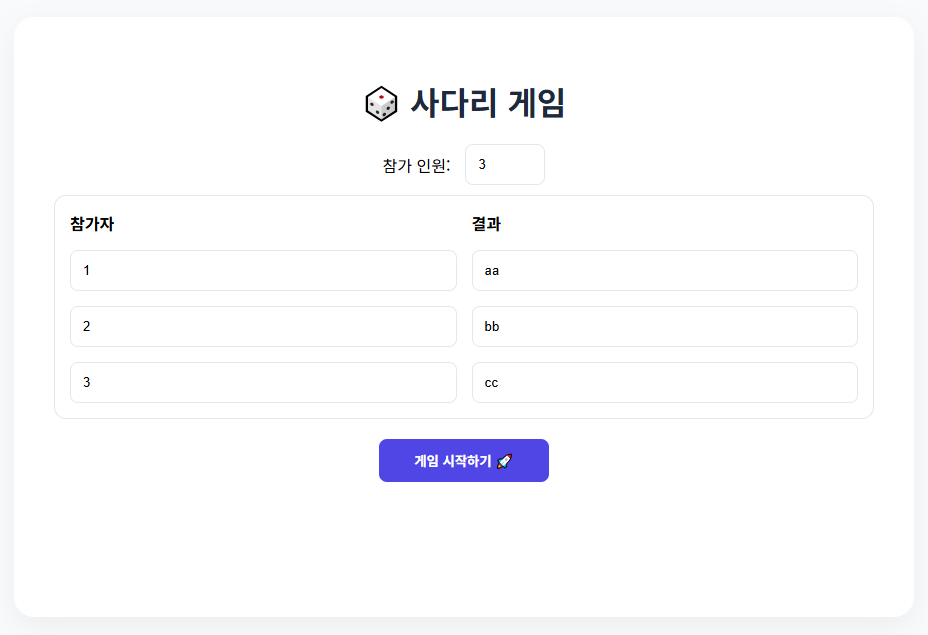928x635 pixels.
Task: Select the result field containing aa
Action: (664, 270)
